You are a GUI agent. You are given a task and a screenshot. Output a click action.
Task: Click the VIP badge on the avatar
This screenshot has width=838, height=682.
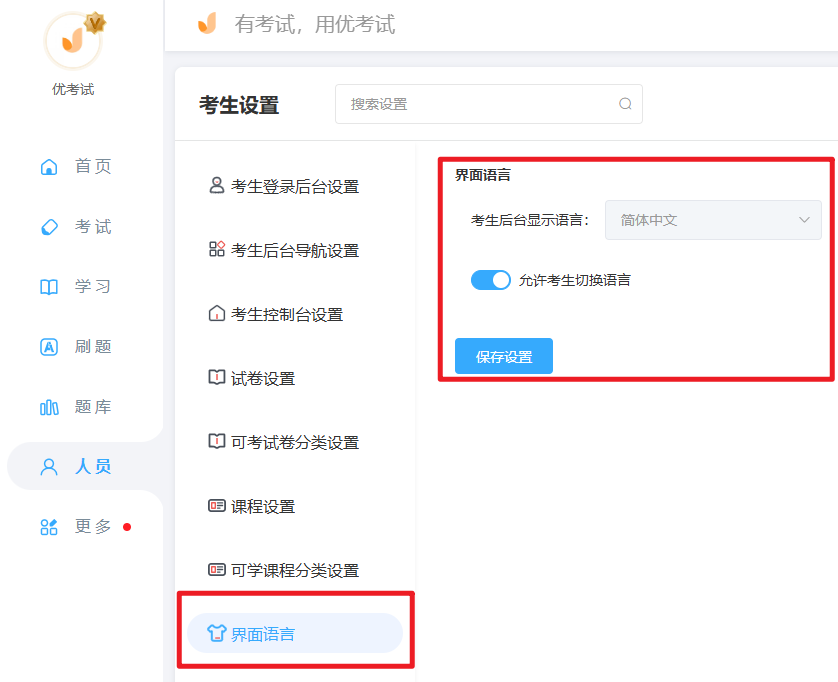click(95, 23)
